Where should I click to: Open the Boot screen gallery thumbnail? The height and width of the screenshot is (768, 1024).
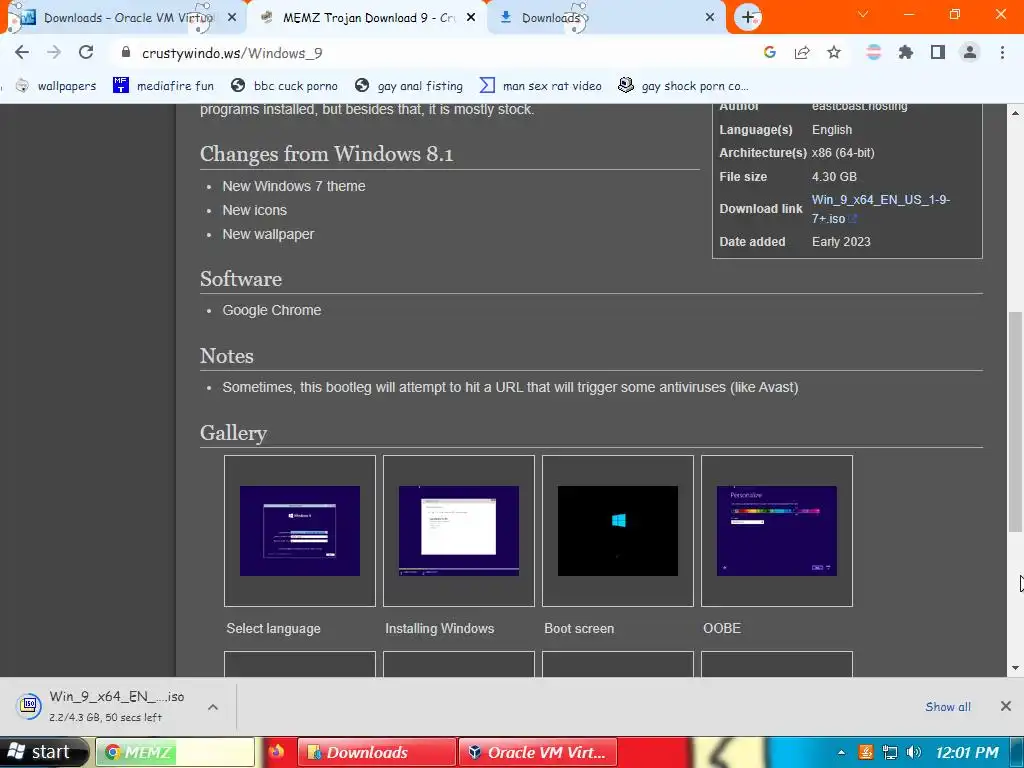[618, 531]
